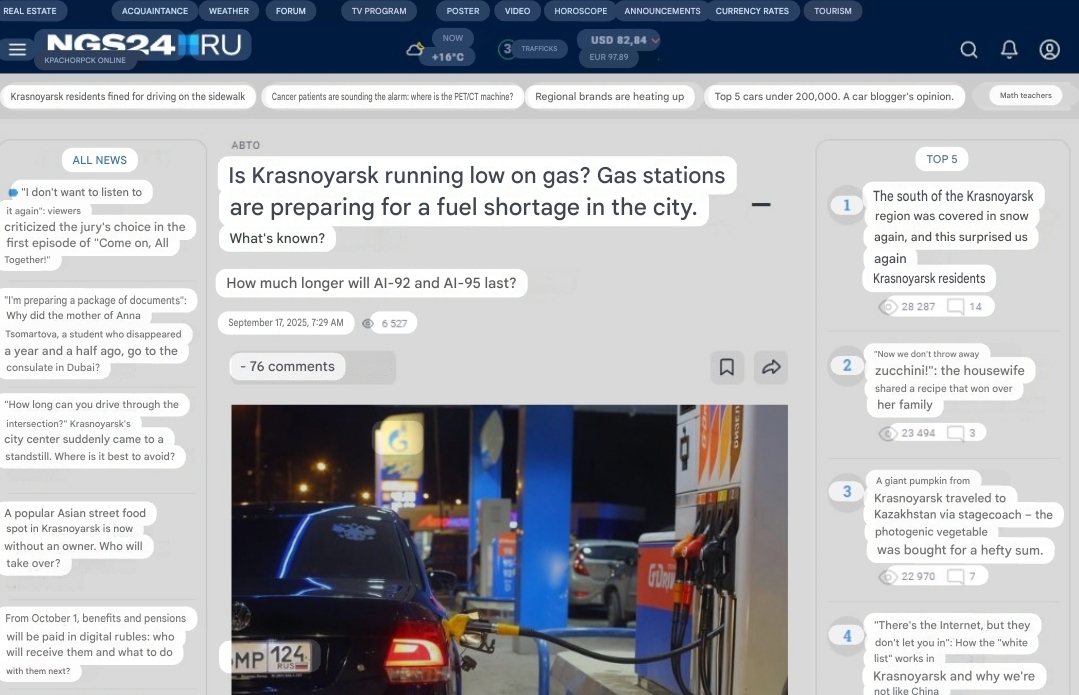Share the article via arrow icon
The height and width of the screenshot is (695, 1079).
[771, 367]
